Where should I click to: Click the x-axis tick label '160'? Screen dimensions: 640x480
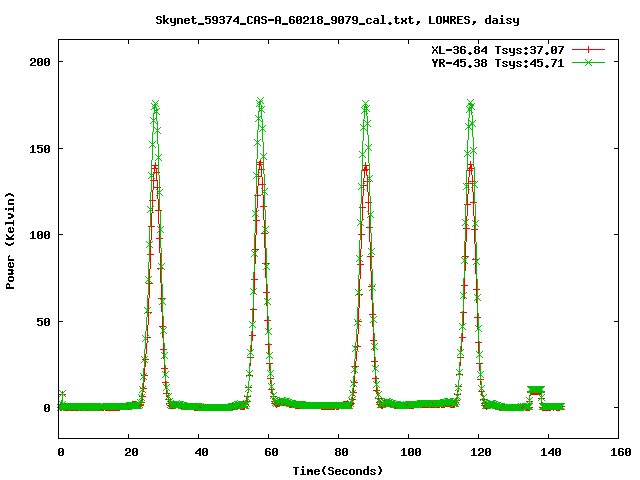[x=621, y=452]
